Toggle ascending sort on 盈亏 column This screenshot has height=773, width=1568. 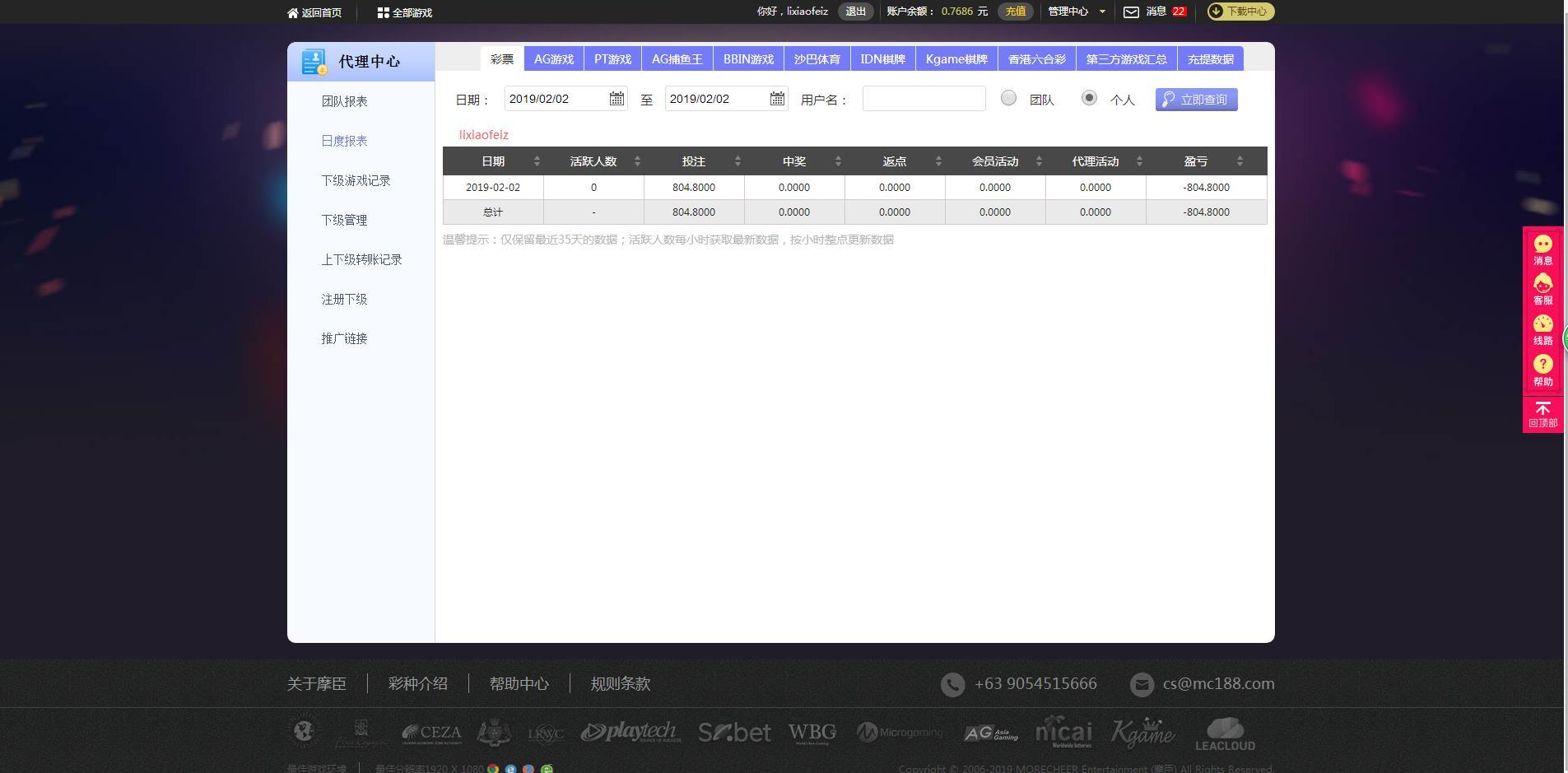1241,156
